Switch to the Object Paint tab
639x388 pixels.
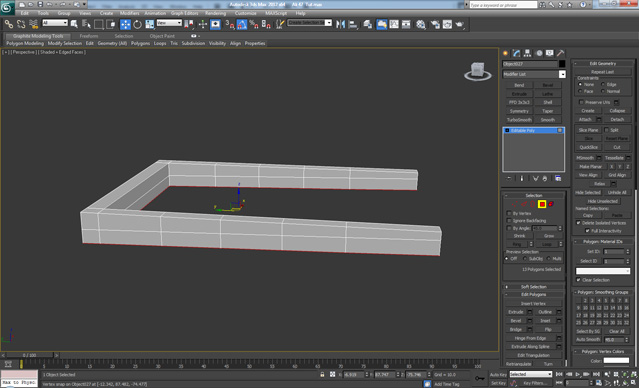162,36
